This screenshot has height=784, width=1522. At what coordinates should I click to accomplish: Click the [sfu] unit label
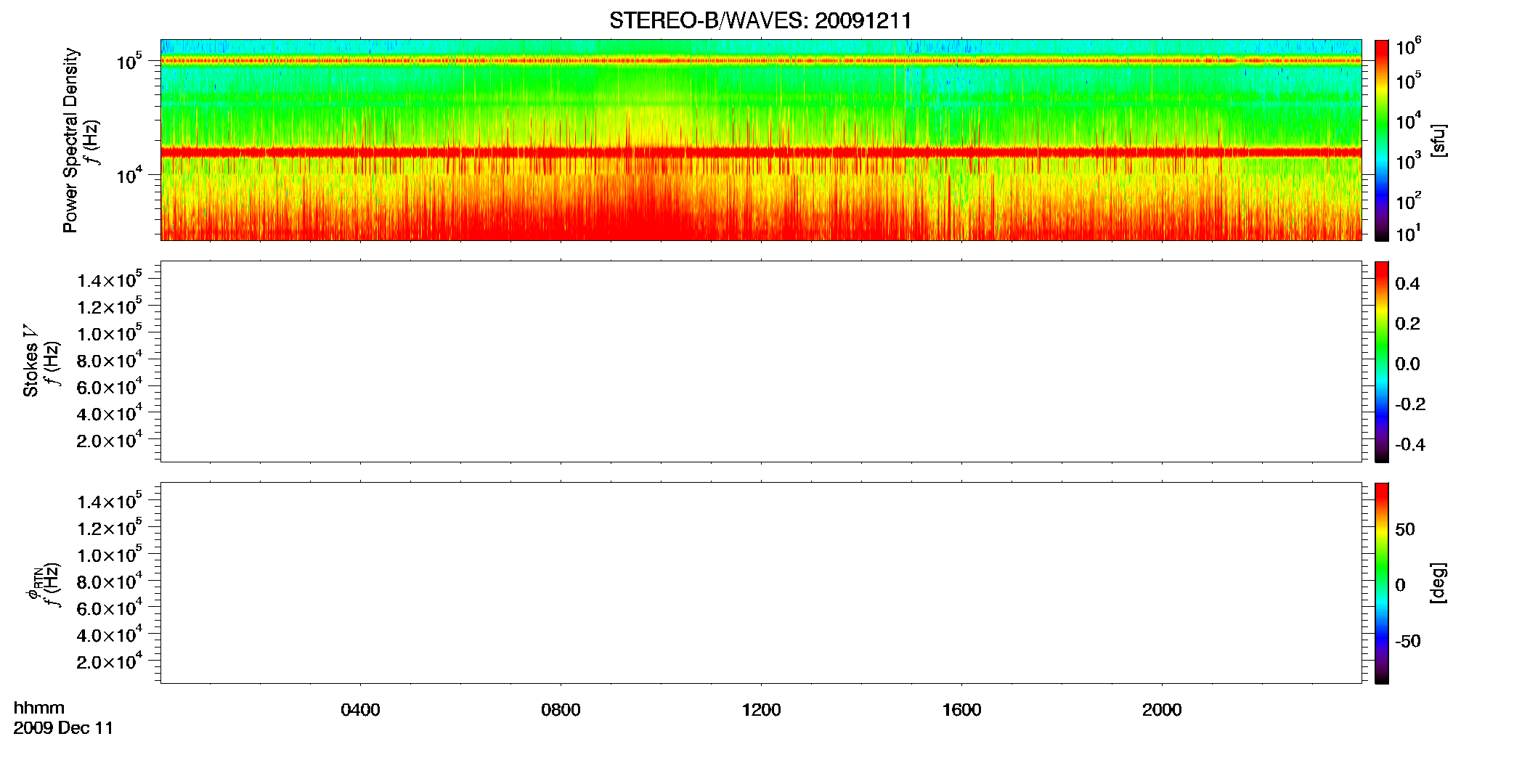click(x=1438, y=140)
